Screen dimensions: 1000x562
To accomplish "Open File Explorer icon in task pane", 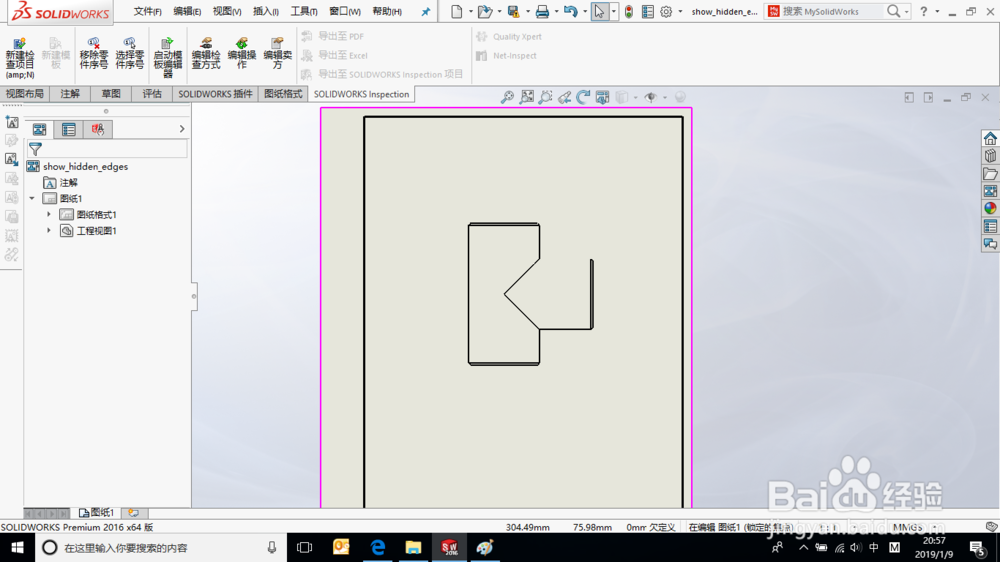I will click(x=990, y=174).
